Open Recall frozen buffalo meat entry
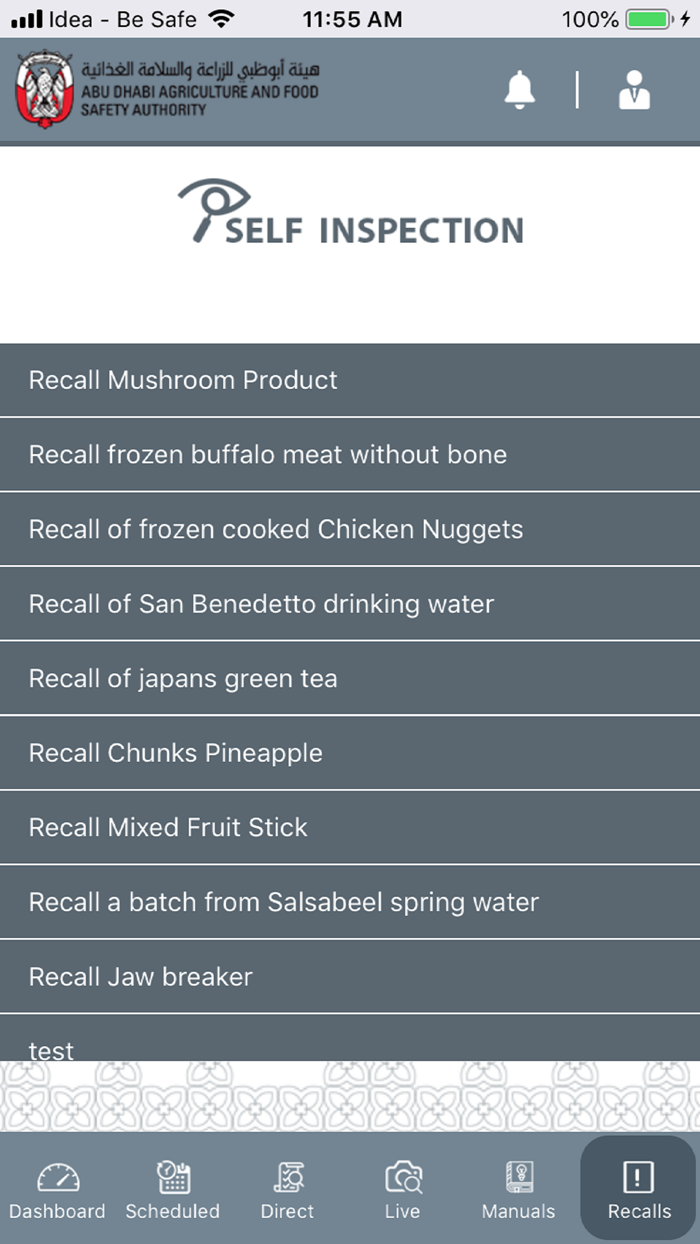 350,455
